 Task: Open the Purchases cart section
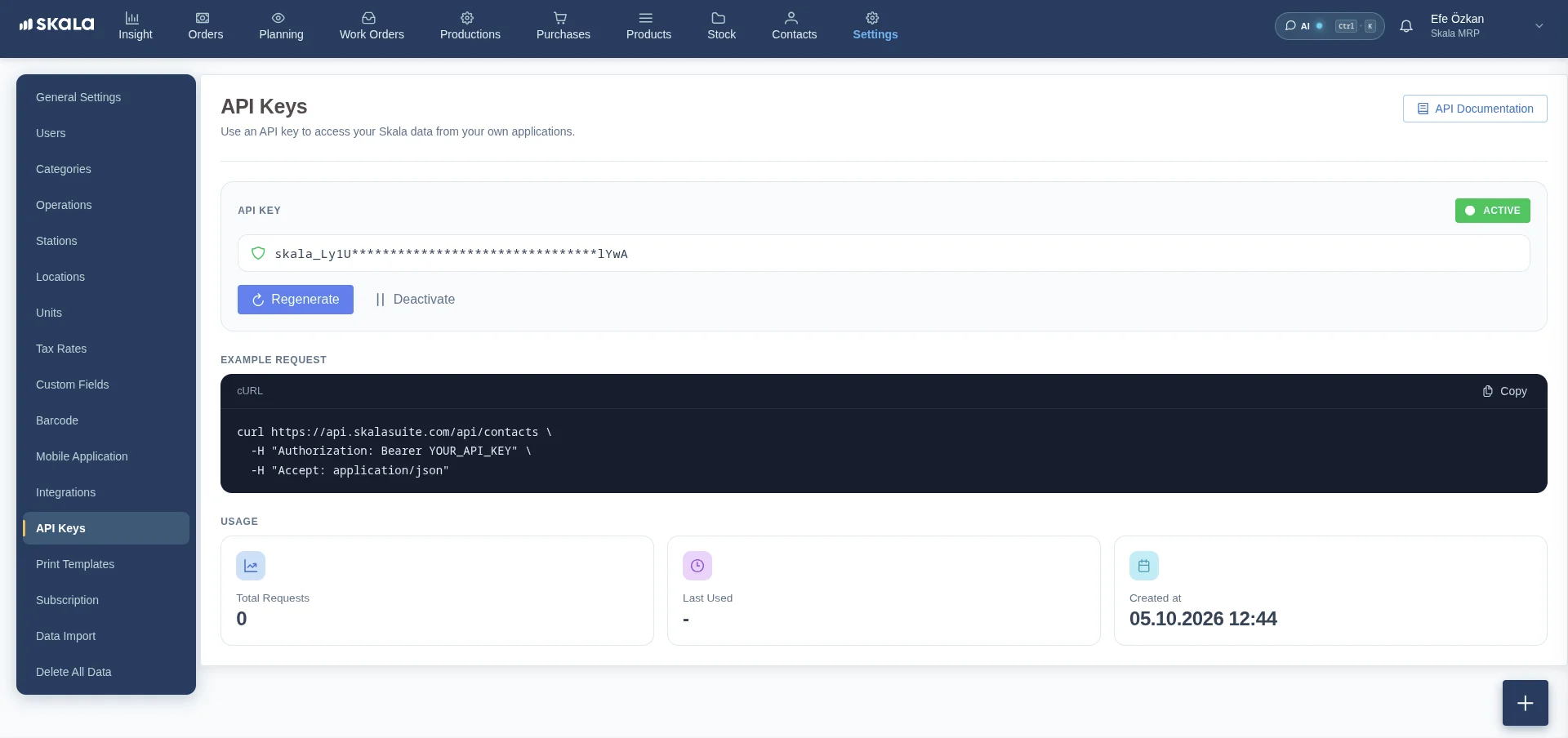563,26
